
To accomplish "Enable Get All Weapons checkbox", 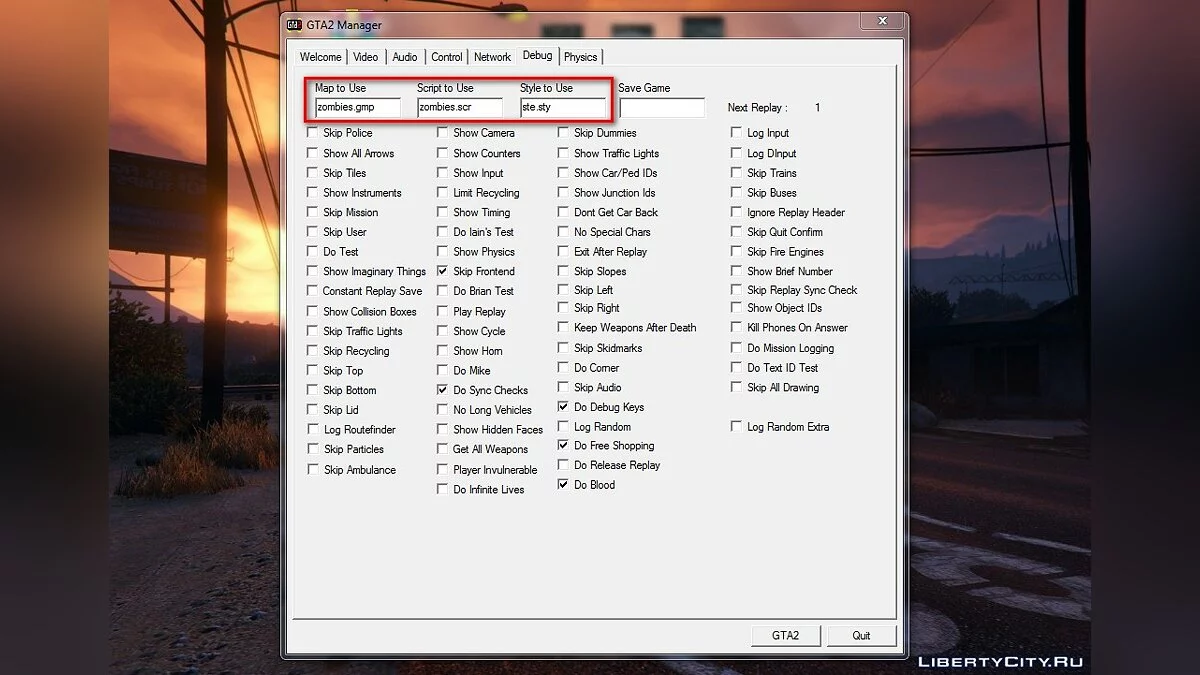I will 443,450.
